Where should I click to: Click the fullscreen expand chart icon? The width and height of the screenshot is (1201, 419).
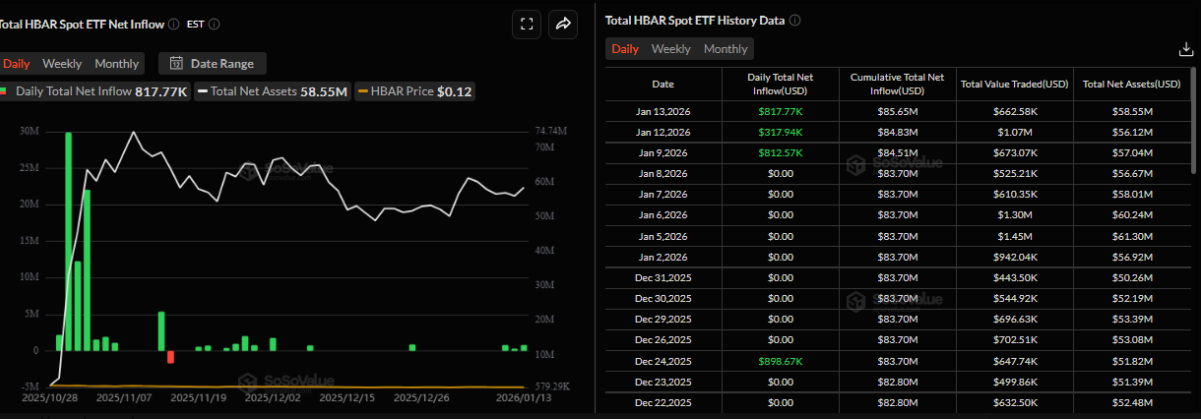click(525, 24)
